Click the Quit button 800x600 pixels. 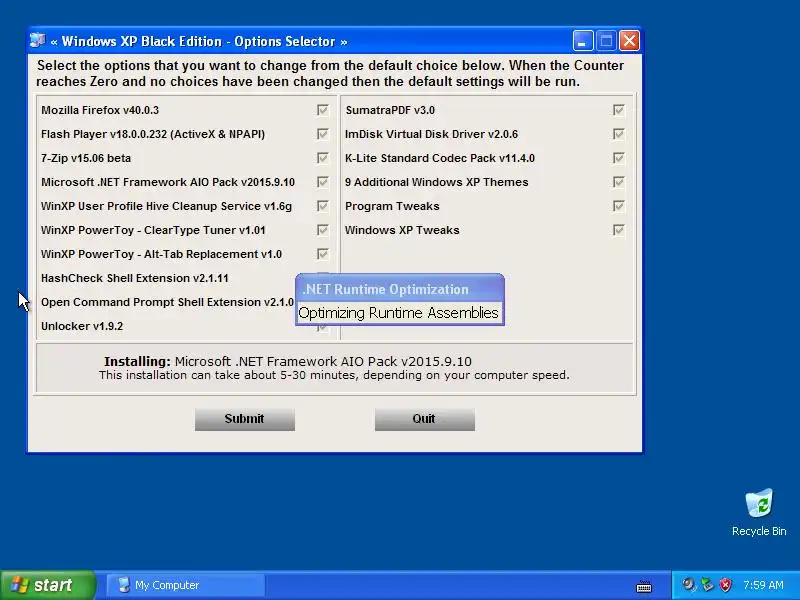[424, 419]
